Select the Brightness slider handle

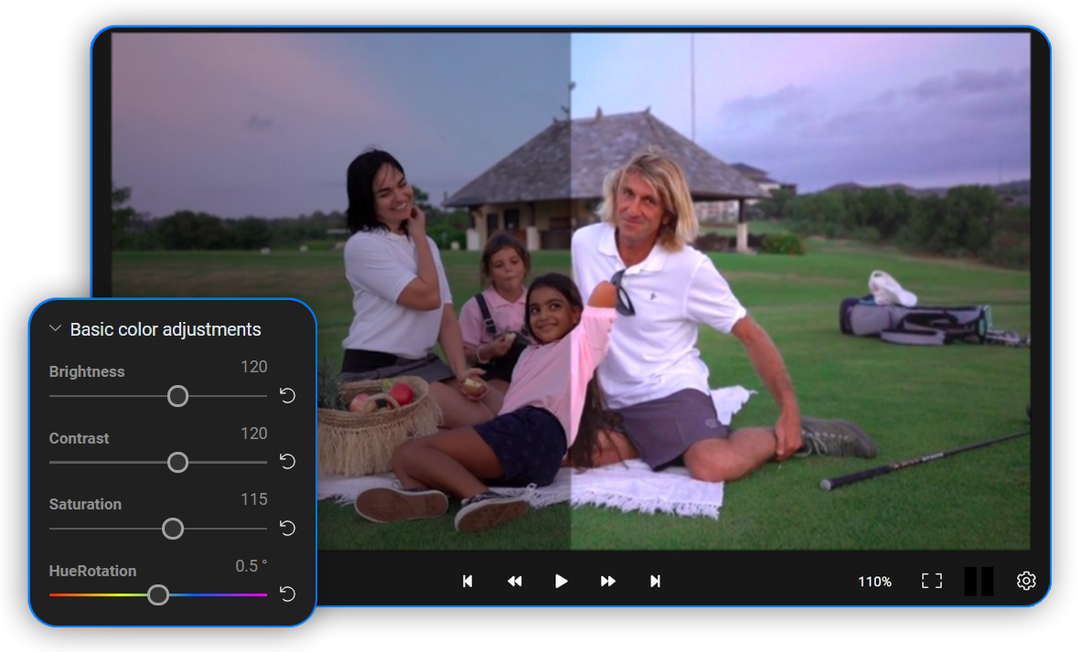tap(177, 396)
